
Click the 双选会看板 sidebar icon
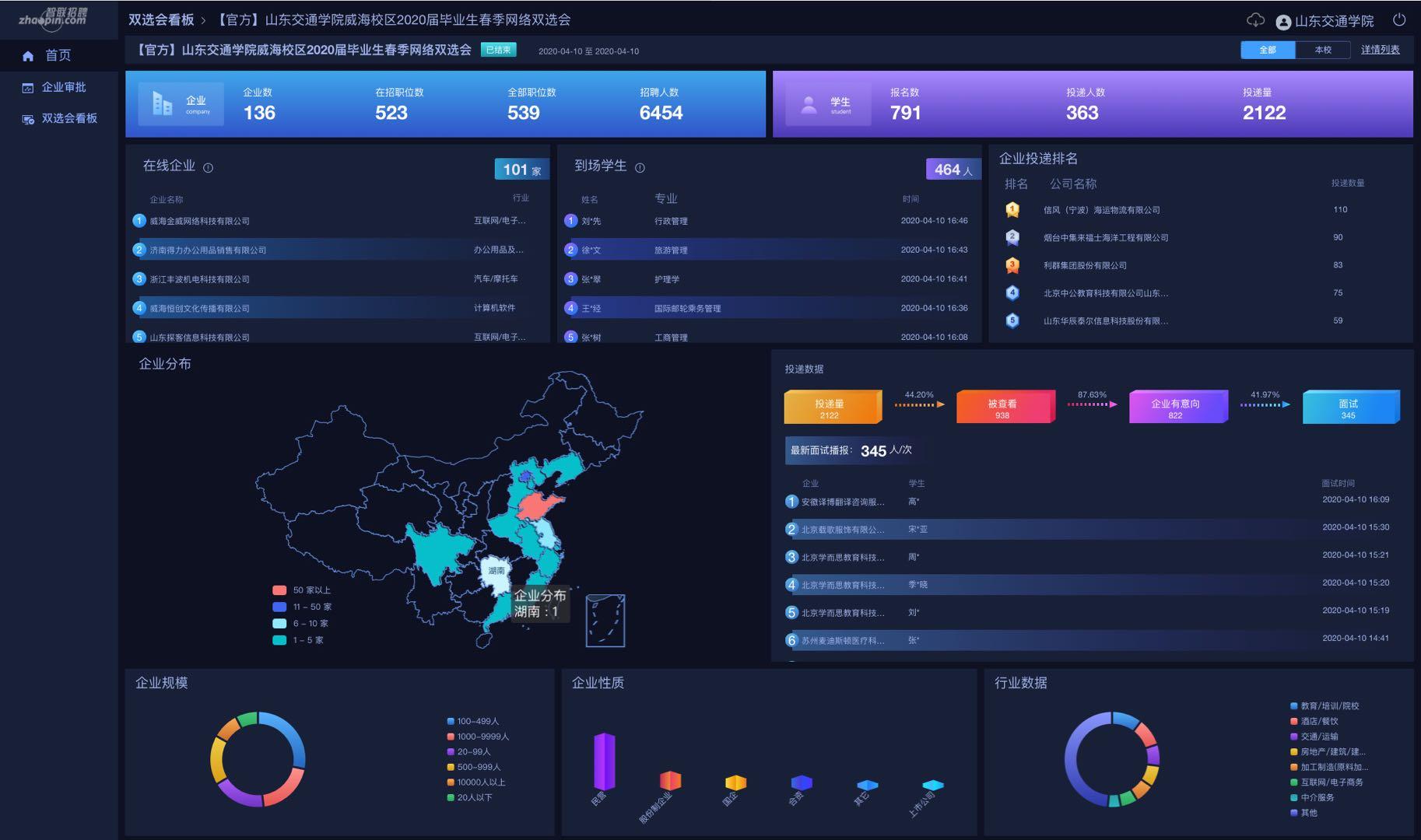pyautogui.click(x=28, y=119)
